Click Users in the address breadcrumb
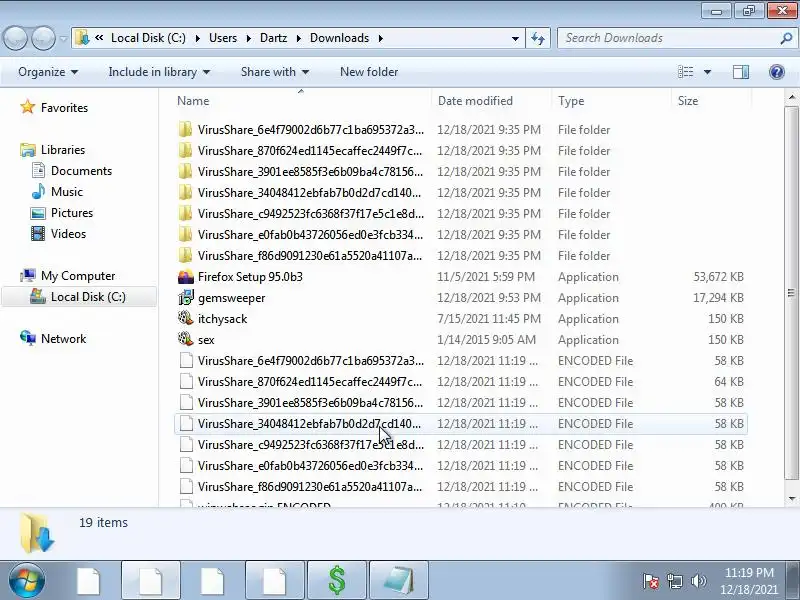The width and height of the screenshot is (800, 600). tap(223, 38)
